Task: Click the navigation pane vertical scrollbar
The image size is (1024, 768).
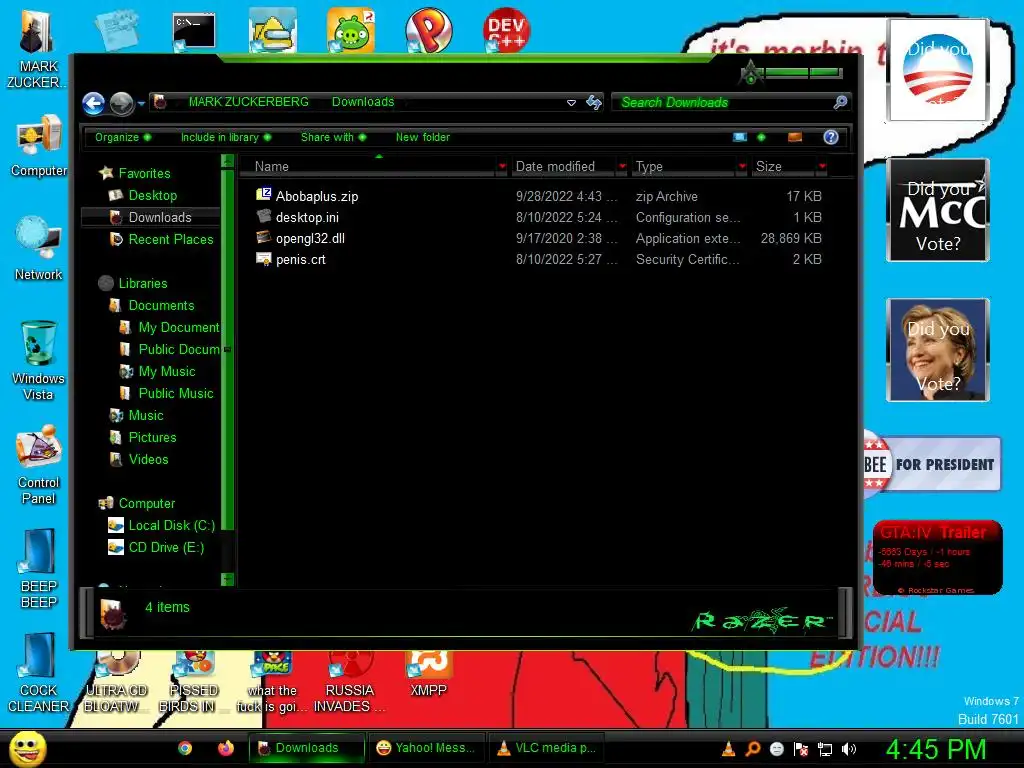Action: [x=227, y=349]
